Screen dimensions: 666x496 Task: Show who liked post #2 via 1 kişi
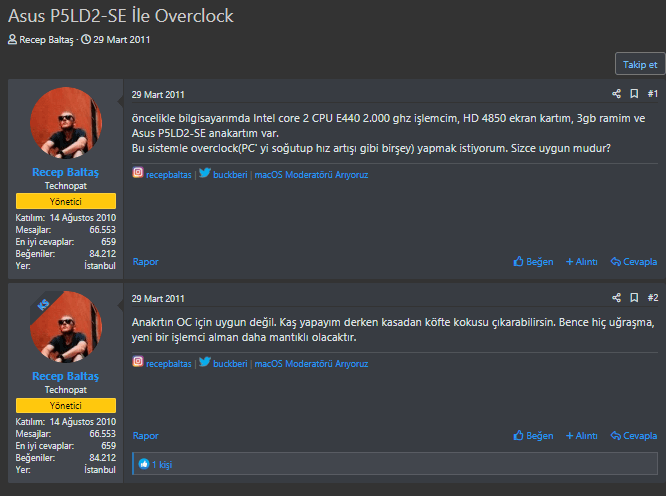tap(162, 465)
